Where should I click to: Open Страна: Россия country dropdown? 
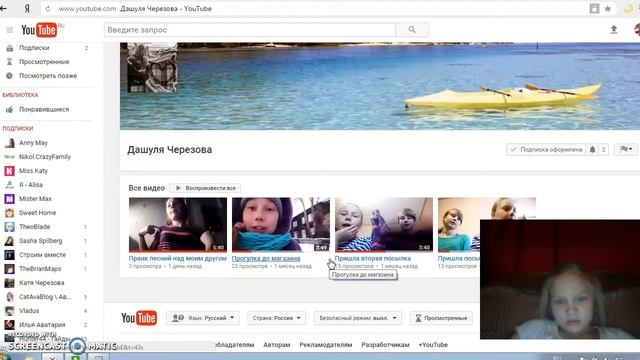[x=276, y=318]
